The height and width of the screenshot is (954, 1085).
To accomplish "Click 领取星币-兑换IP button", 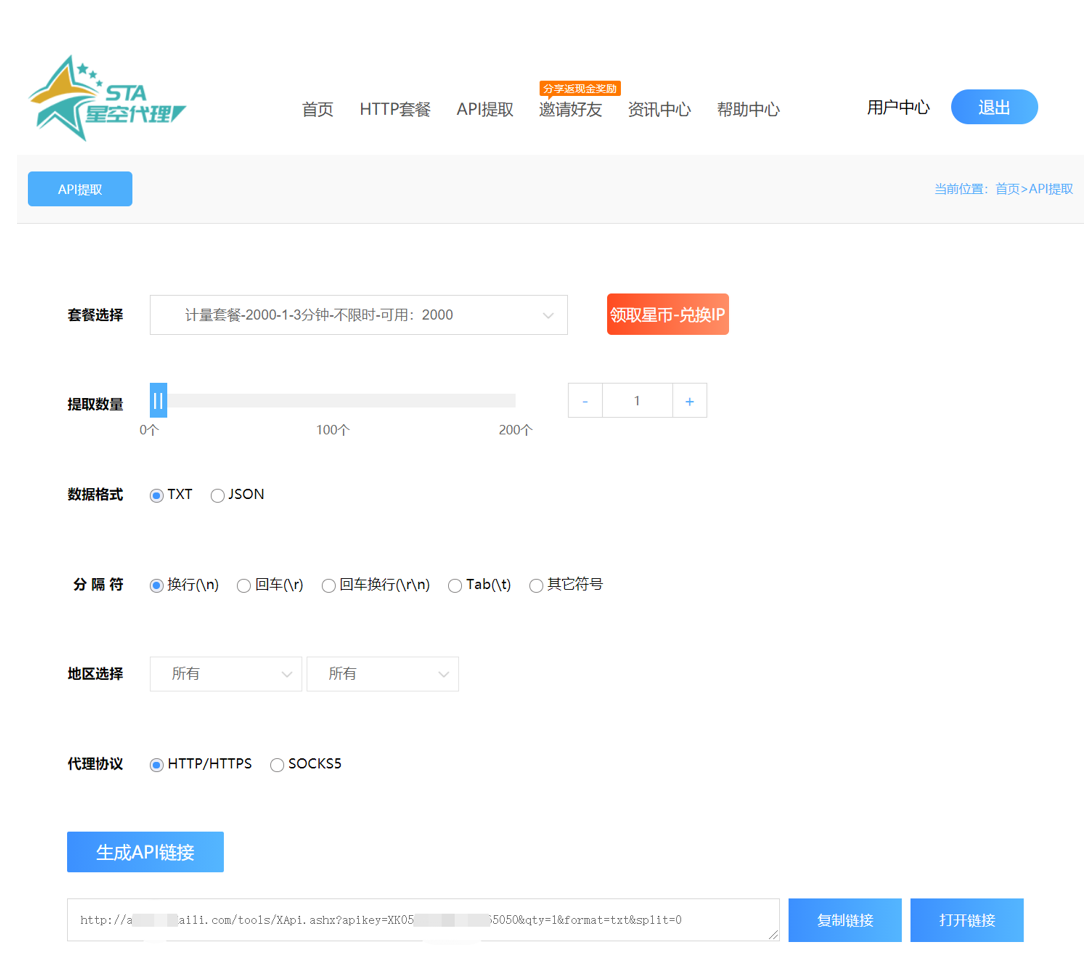I will [668, 315].
